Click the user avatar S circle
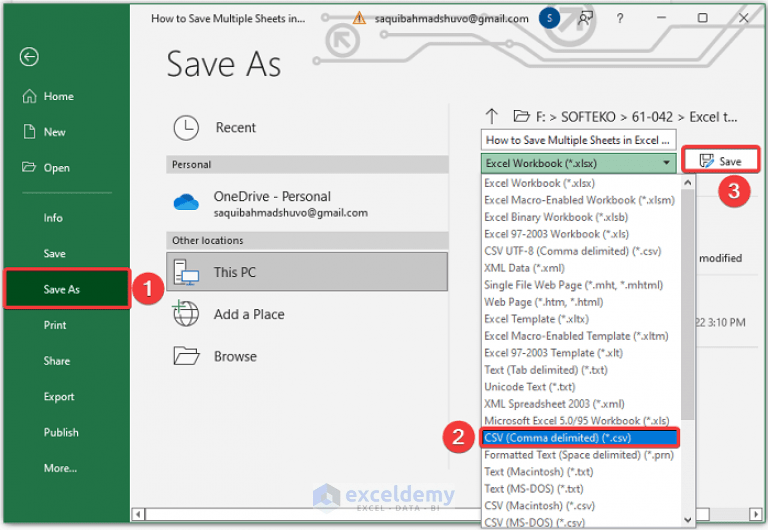 [549, 19]
